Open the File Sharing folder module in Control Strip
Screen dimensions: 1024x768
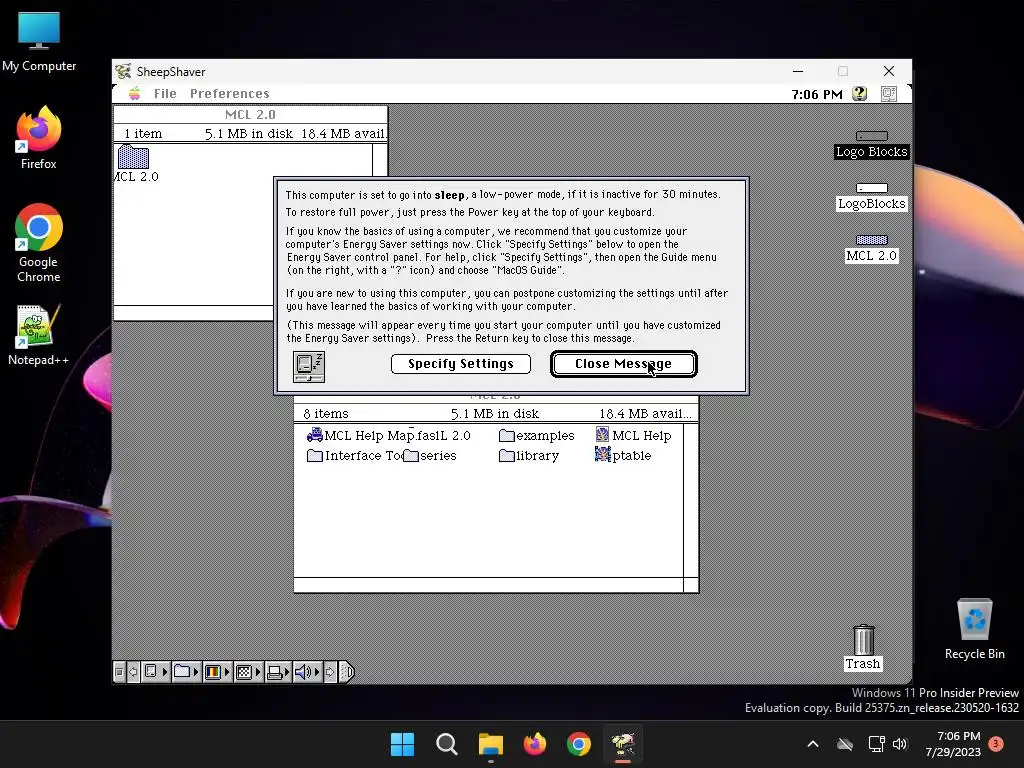(x=186, y=672)
